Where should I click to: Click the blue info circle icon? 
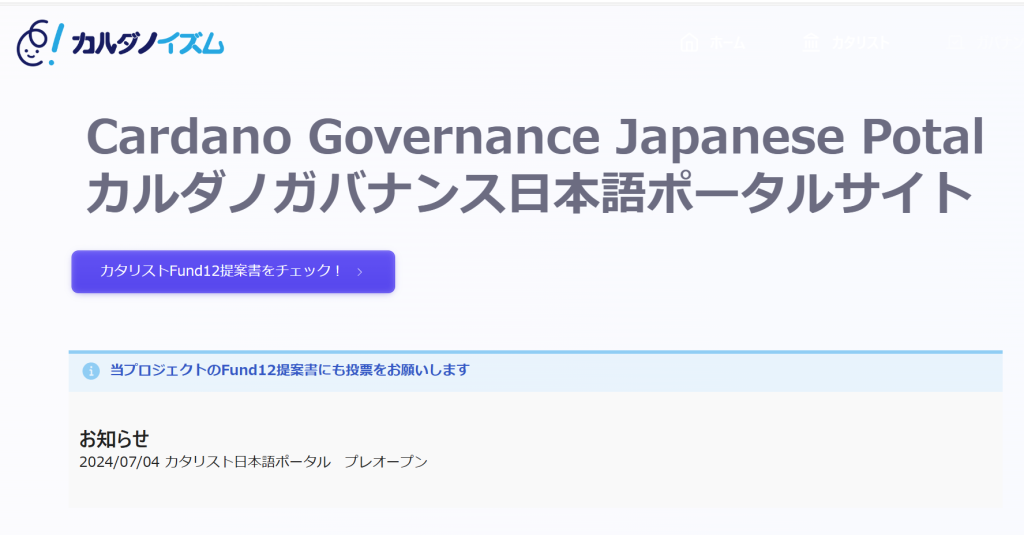click(91, 371)
